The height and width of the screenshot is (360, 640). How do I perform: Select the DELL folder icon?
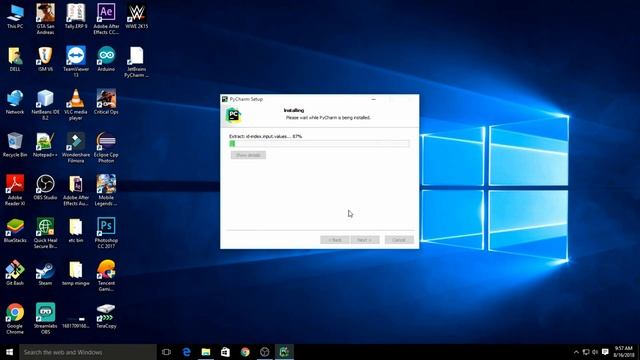pos(15,59)
